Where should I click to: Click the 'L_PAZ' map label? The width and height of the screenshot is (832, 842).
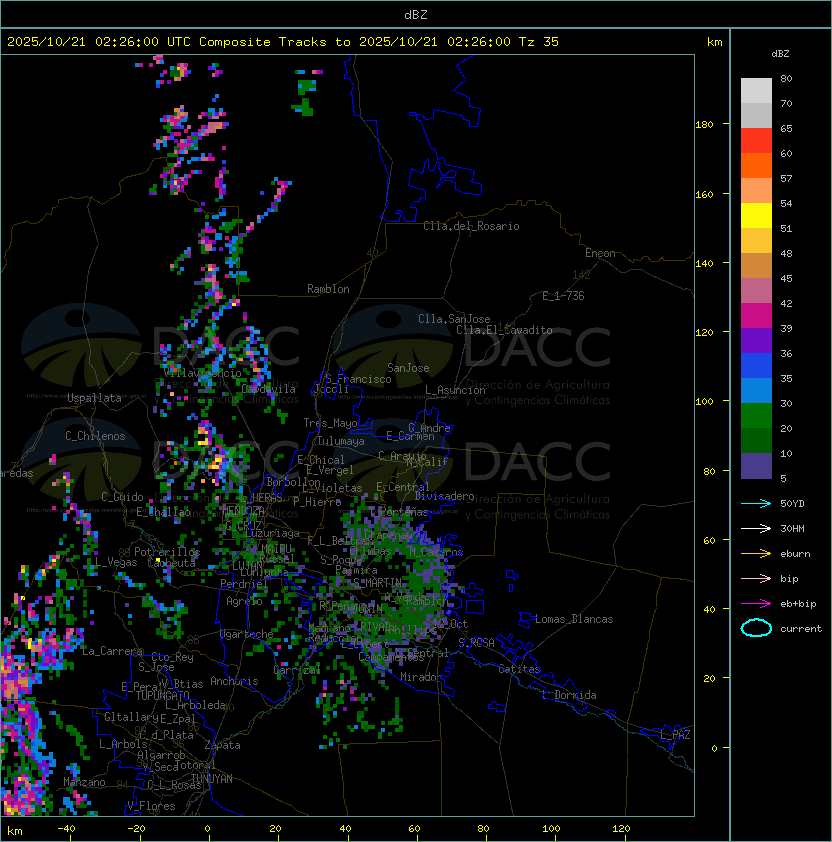click(x=675, y=735)
